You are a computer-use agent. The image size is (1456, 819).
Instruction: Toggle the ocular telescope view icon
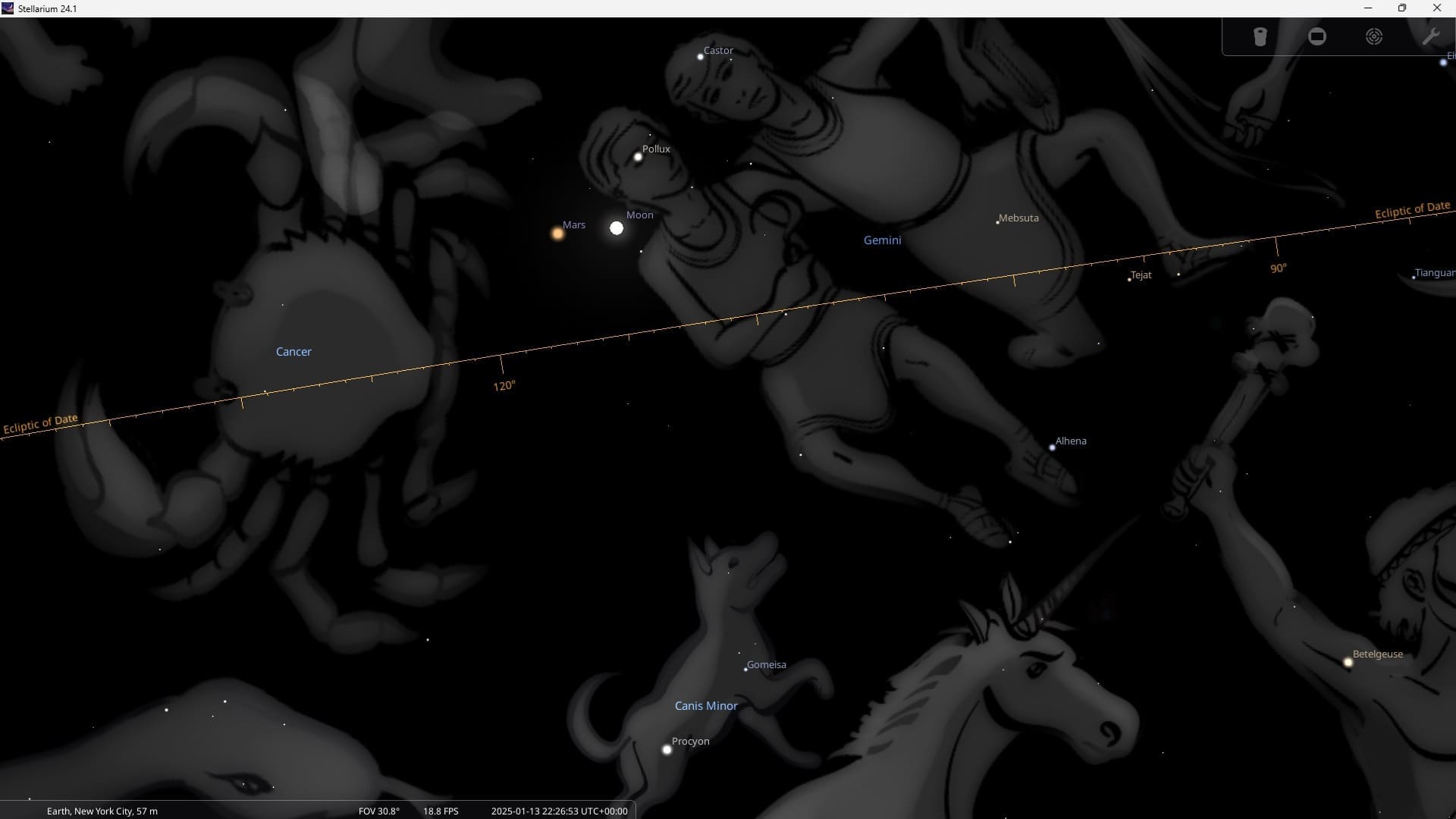coord(1260,36)
